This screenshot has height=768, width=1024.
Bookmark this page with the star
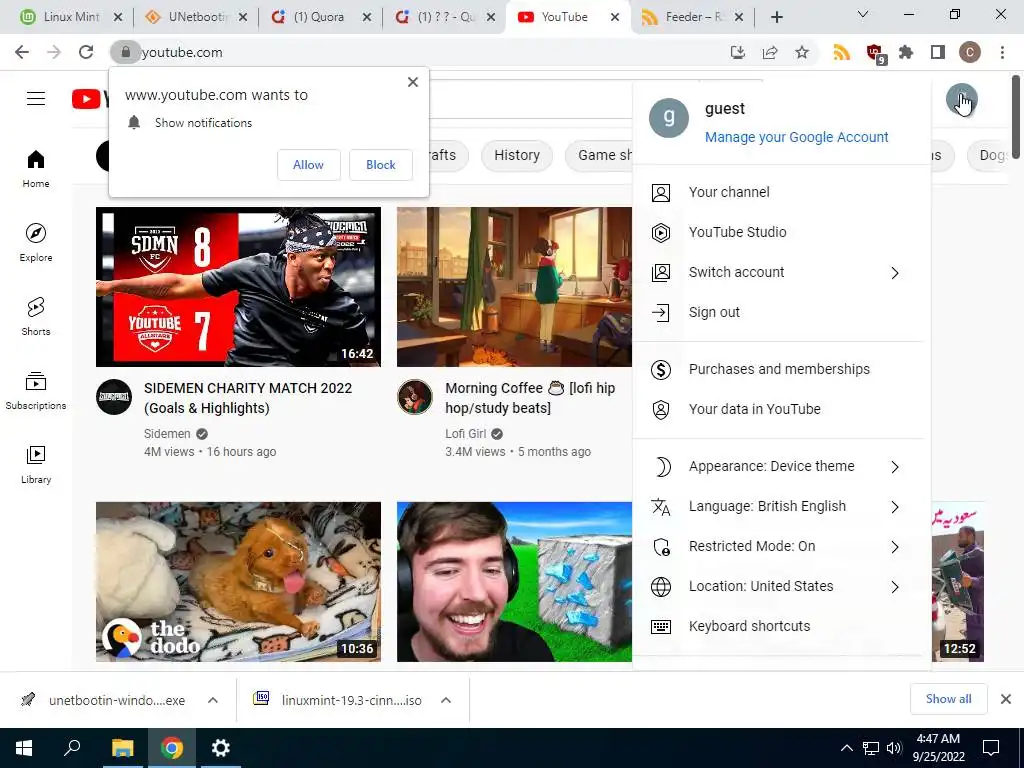pyautogui.click(x=802, y=52)
